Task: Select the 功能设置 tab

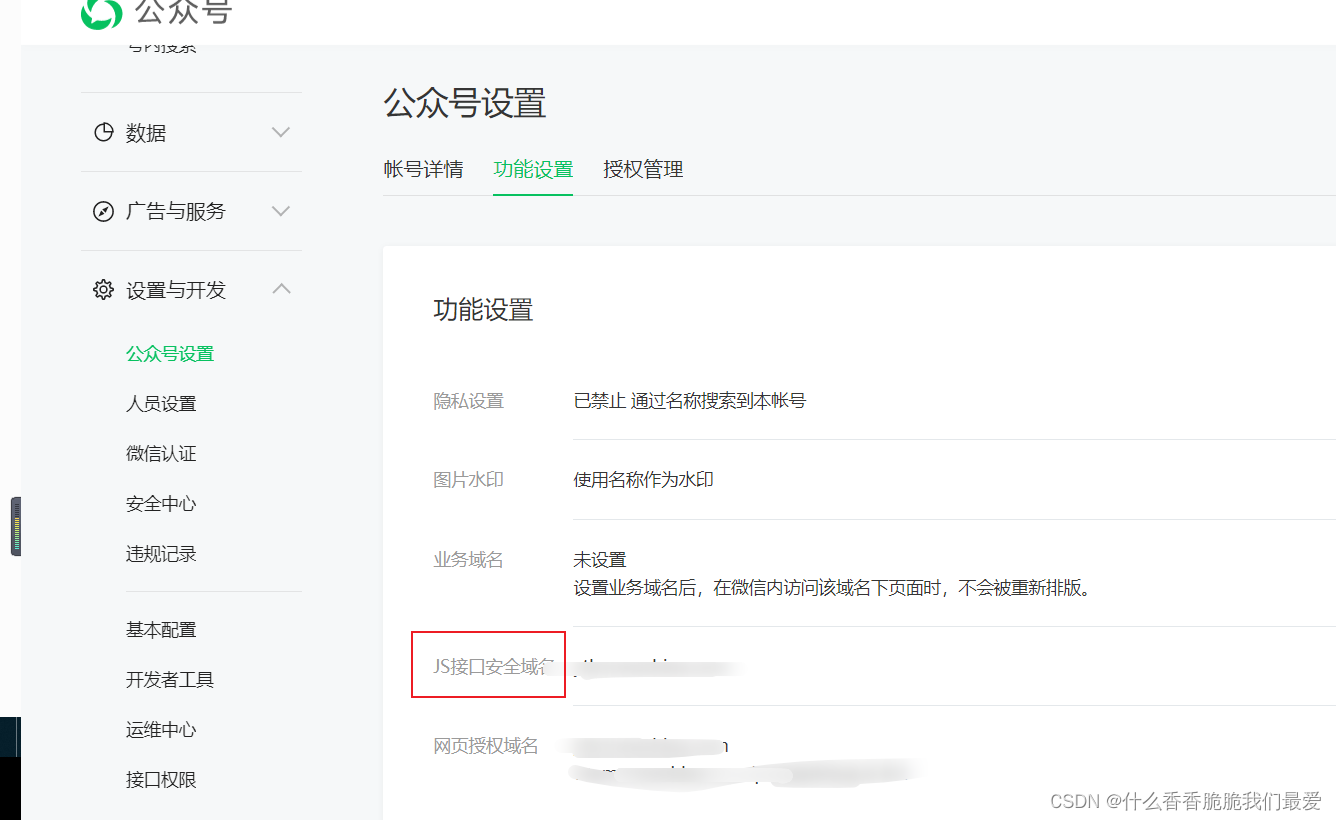Action: click(533, 169)
